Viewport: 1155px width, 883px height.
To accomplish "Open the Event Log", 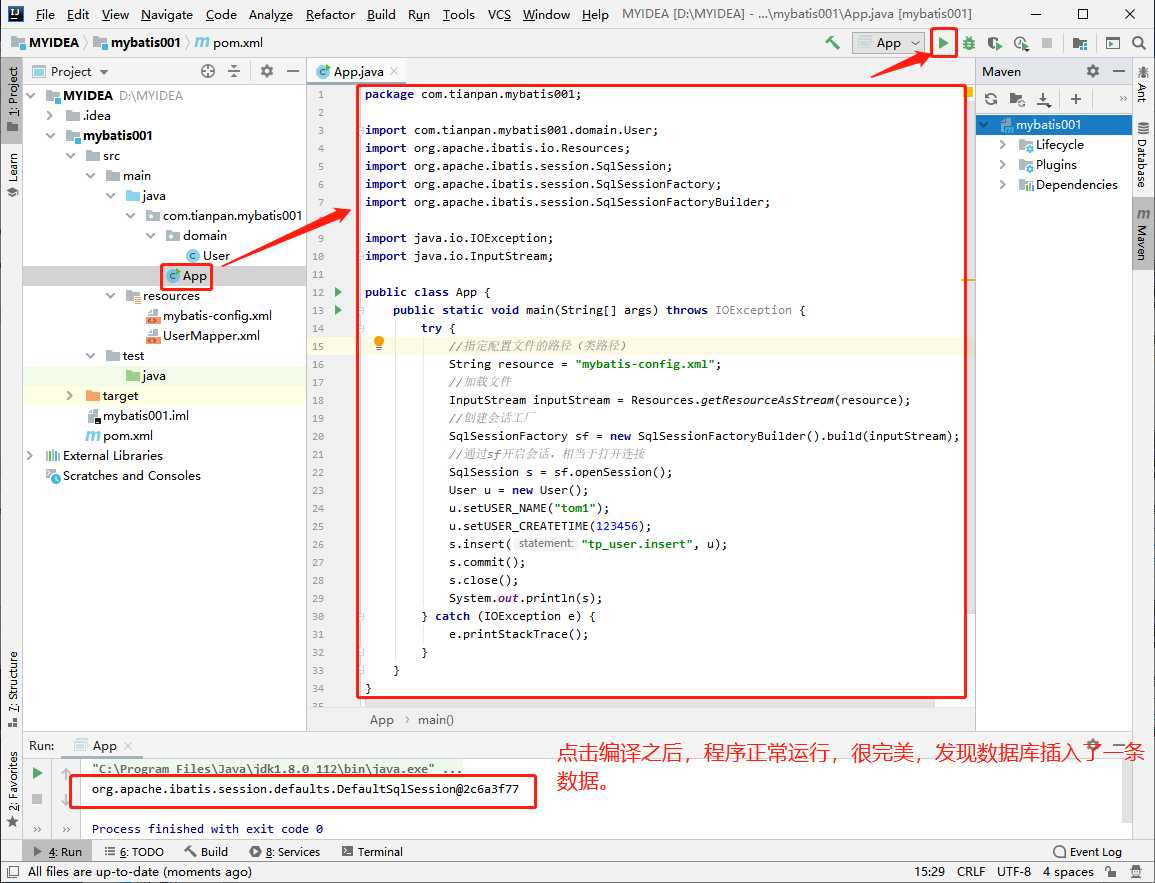I will point(1087,852).
